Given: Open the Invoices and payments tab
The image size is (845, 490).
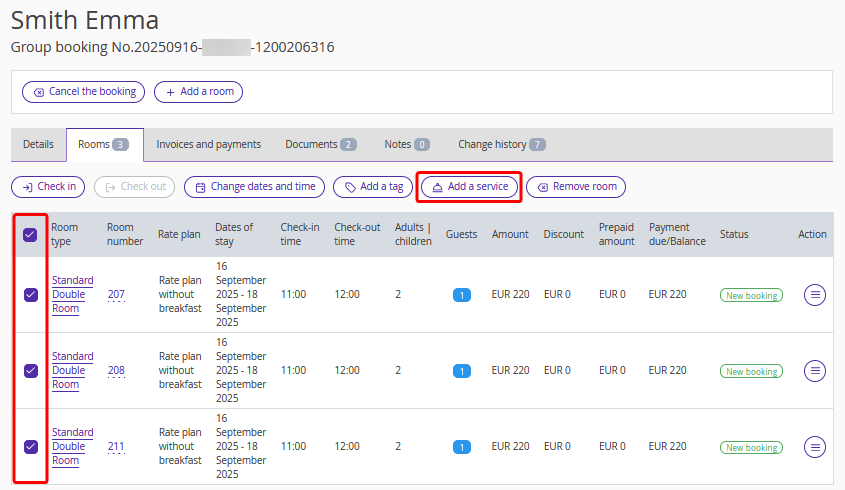Looking at the screenshot, I should [208, 145].
